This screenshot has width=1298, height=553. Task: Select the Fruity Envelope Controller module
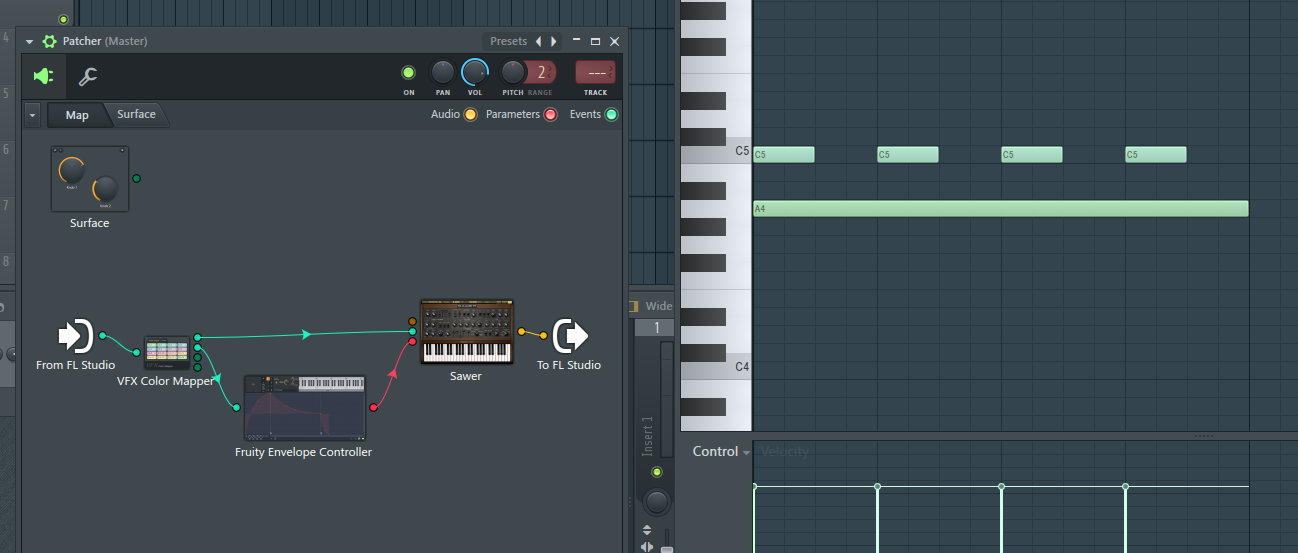click(x=304, y=408)
